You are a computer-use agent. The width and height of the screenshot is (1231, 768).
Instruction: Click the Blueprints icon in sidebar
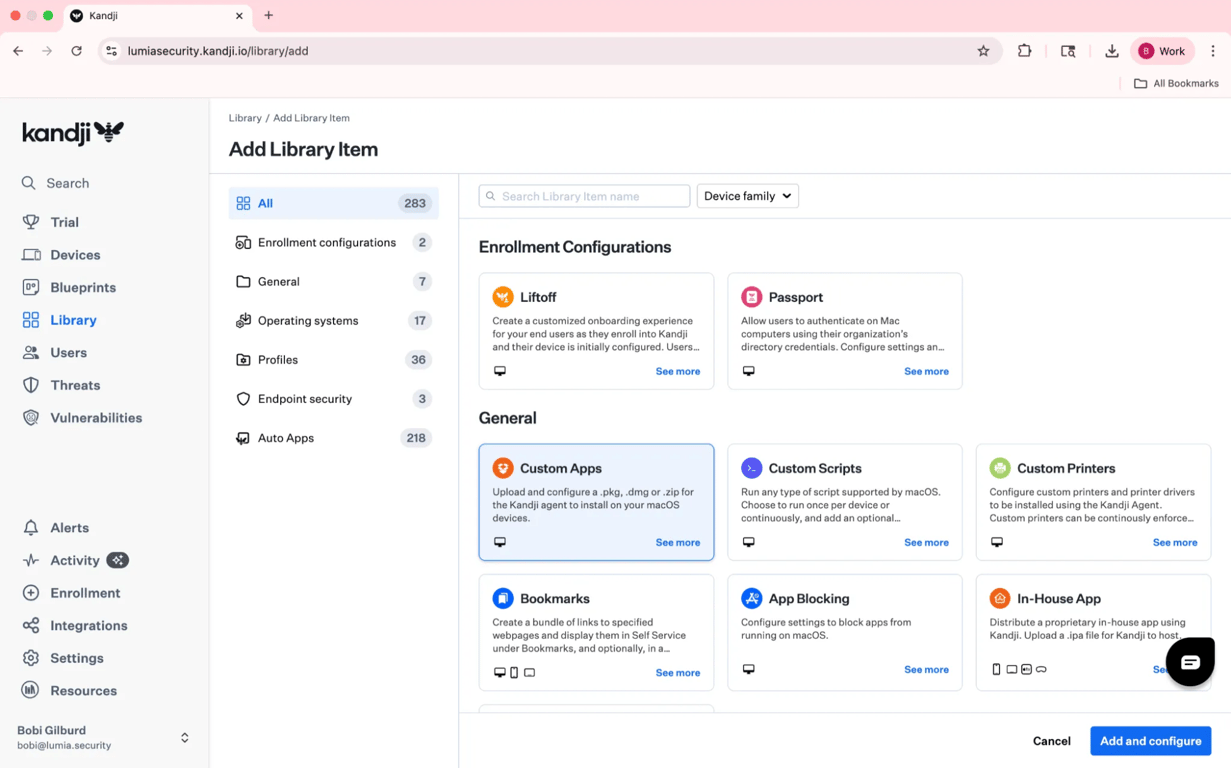(31, 287)
